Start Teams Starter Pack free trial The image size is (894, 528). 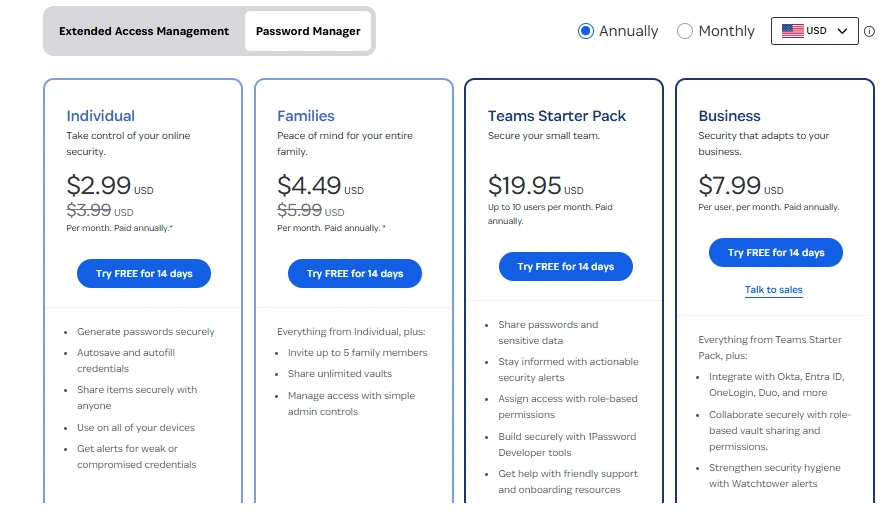(x=566, y=266)
